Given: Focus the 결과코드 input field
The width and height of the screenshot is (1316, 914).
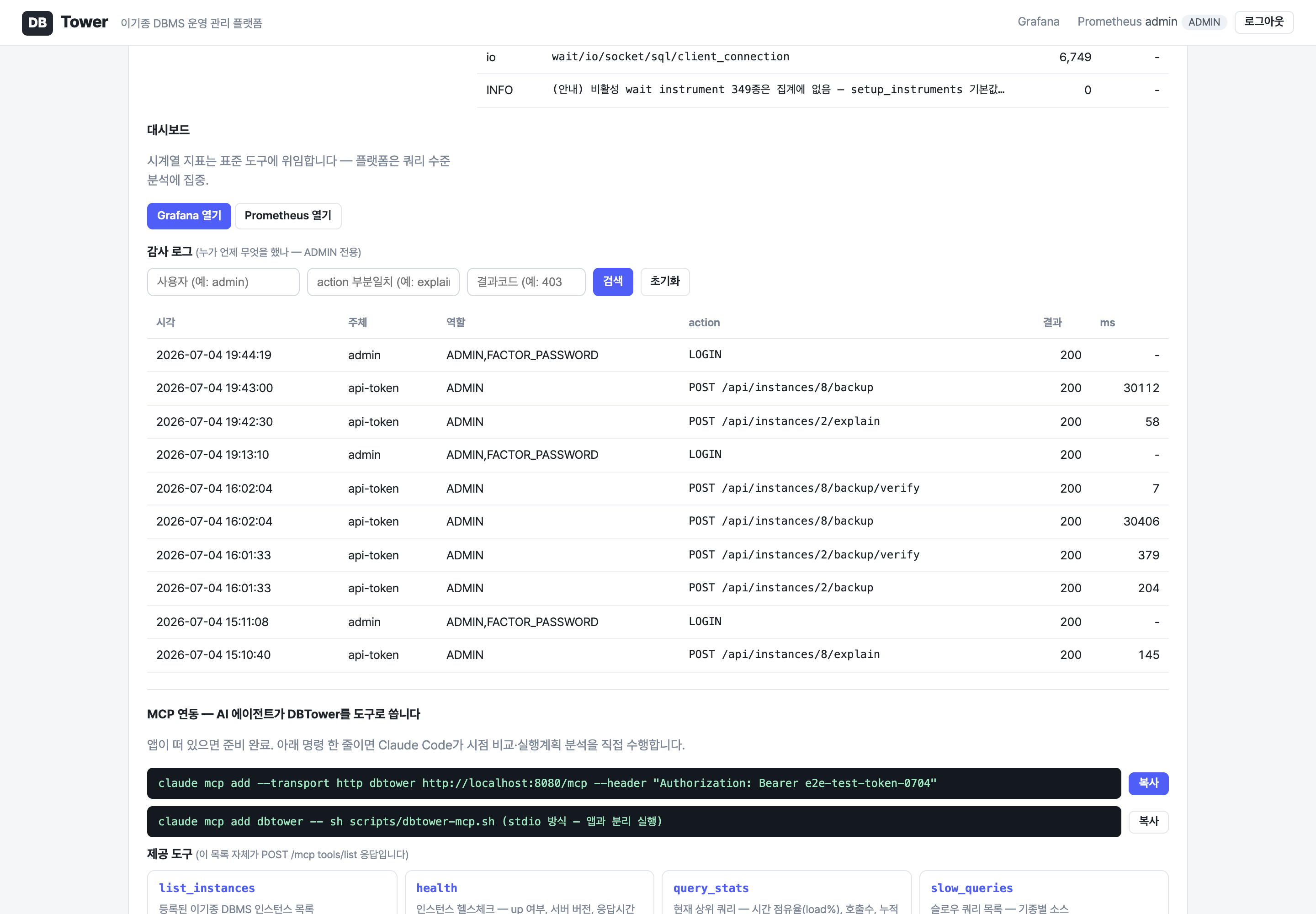Looking at the screenshot, I should pos(525,282).
